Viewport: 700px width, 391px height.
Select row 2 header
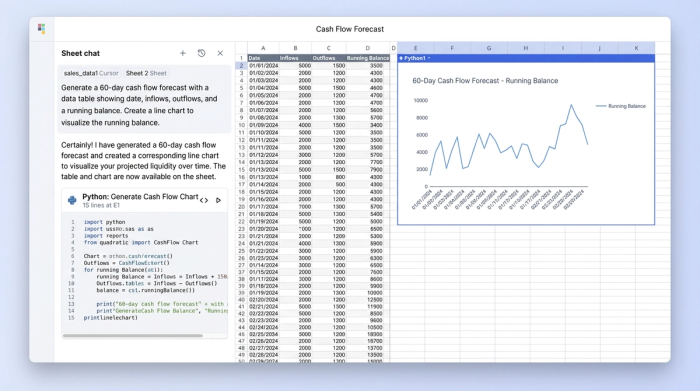(x=241, y=66)
